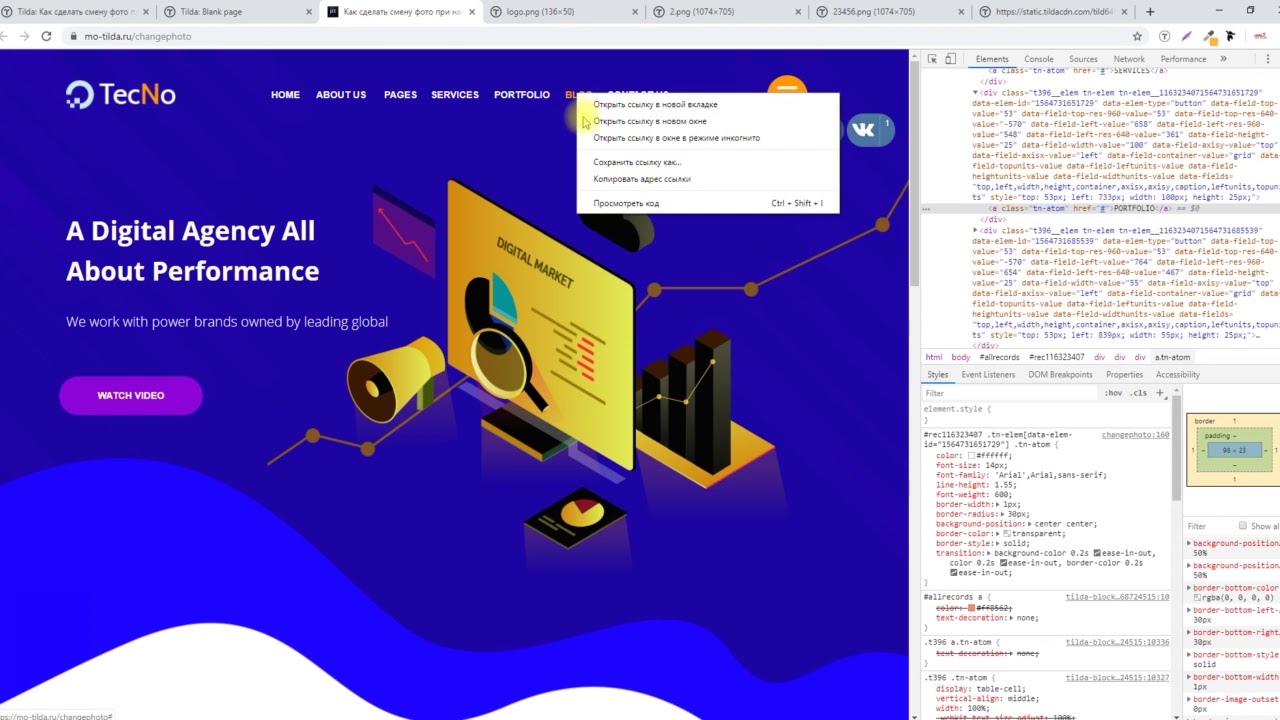Image resolution: width=1280 pixels, height=720 pixels.
Task: Expand the border-radius property triangle
Action: click(x=1002, y=514)
